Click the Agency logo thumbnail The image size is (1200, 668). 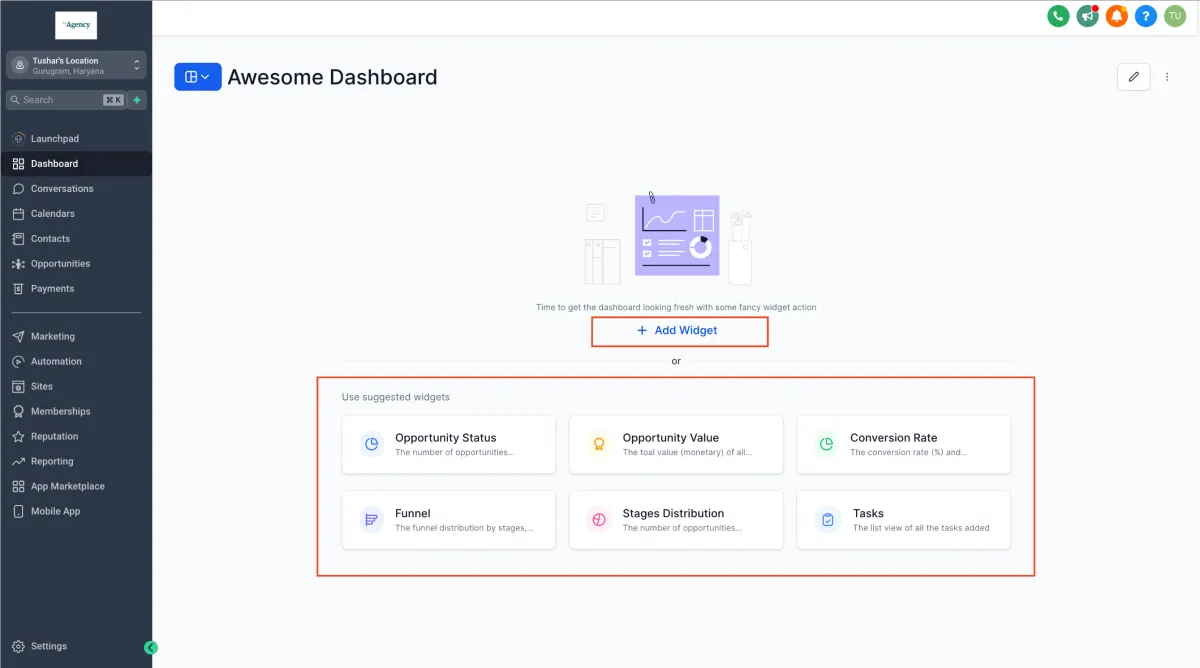[x=76, y=25]
